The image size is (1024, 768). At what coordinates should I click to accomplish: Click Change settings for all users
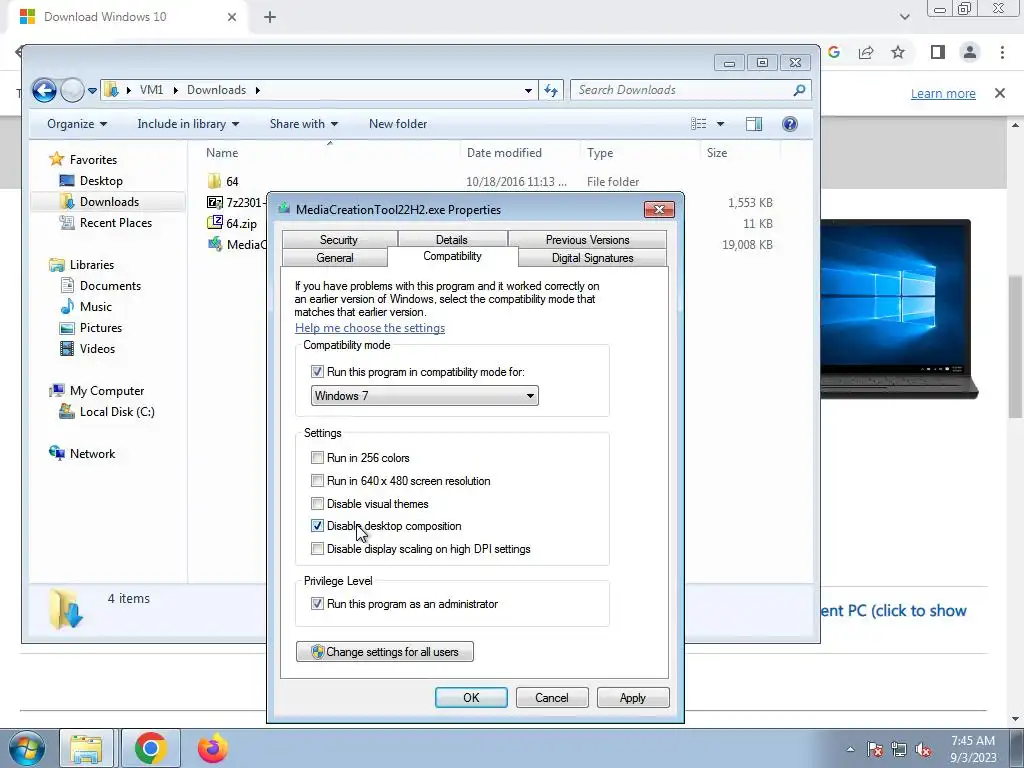(x=385, y=652)
